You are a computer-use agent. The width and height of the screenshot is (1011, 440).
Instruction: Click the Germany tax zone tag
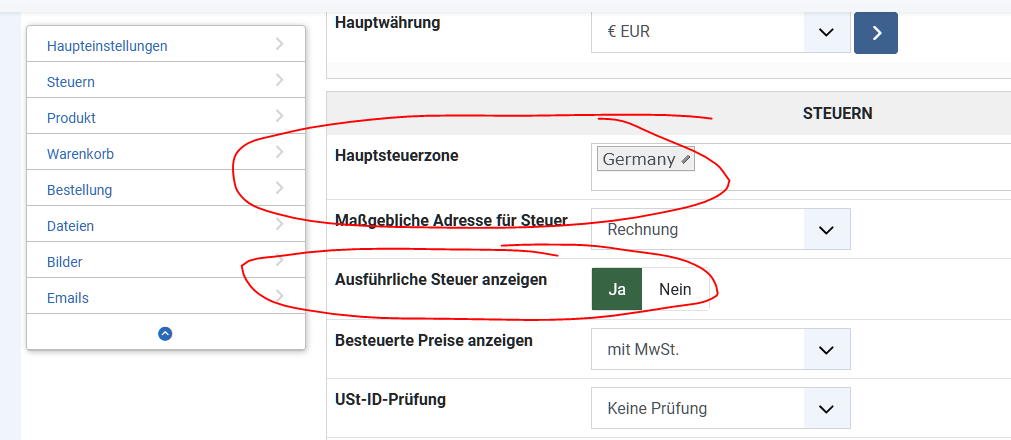pyautogui.click(x=639, y=160)
